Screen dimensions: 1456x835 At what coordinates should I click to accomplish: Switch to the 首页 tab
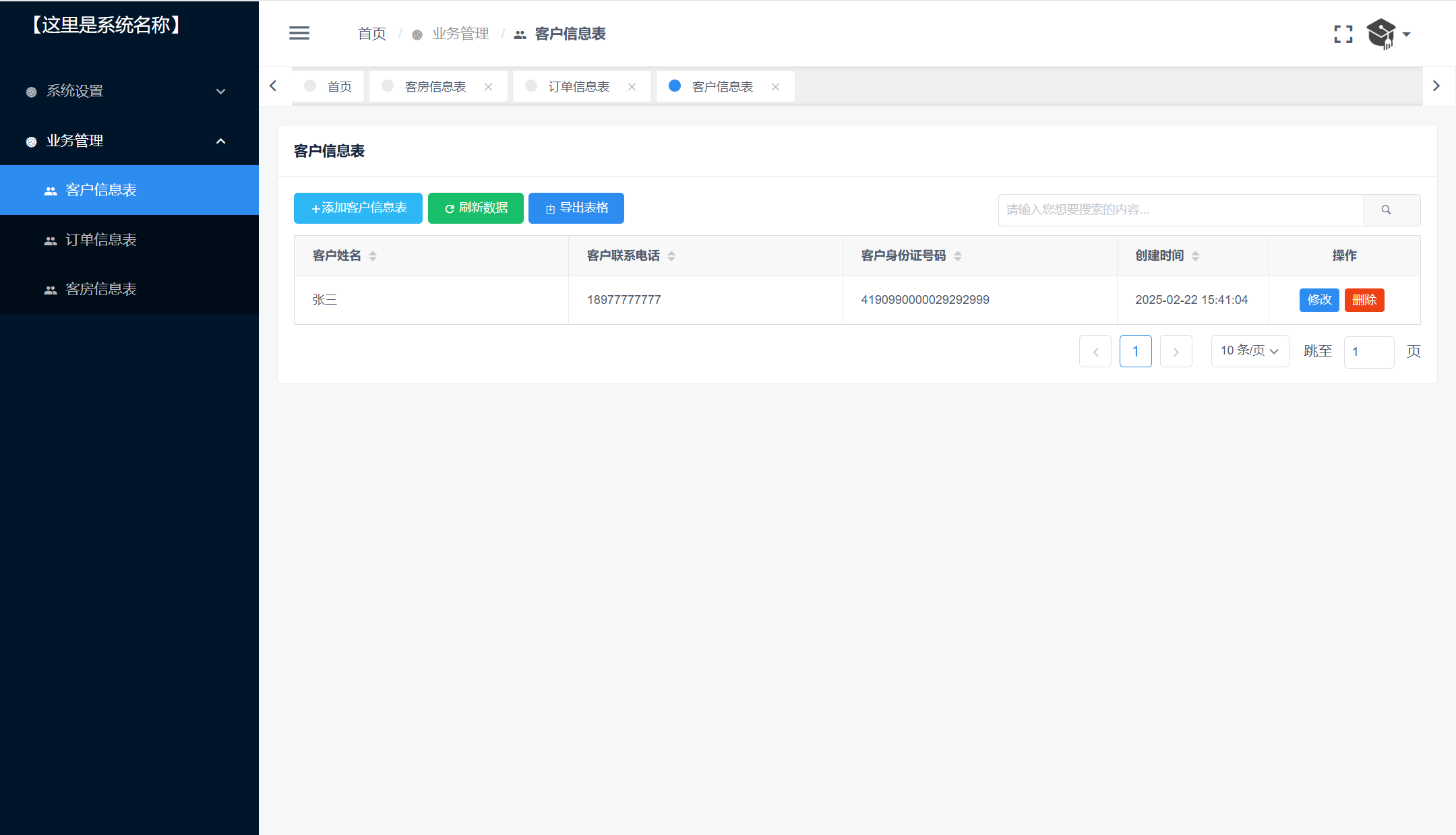[329, 87]
